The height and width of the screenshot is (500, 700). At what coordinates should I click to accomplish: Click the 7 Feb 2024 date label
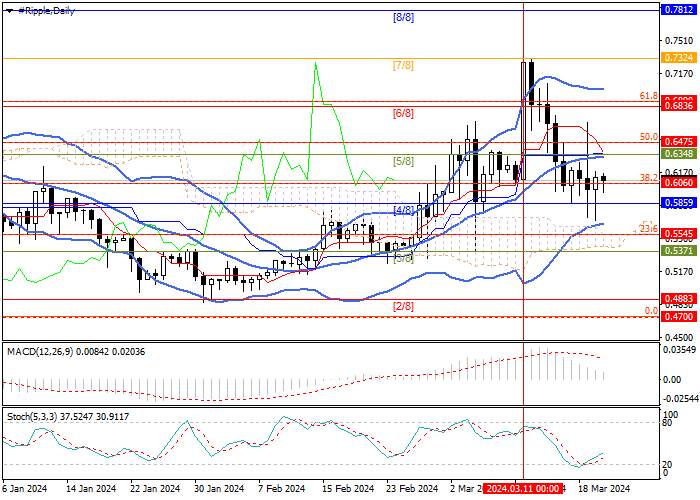[x=281, y=488]
